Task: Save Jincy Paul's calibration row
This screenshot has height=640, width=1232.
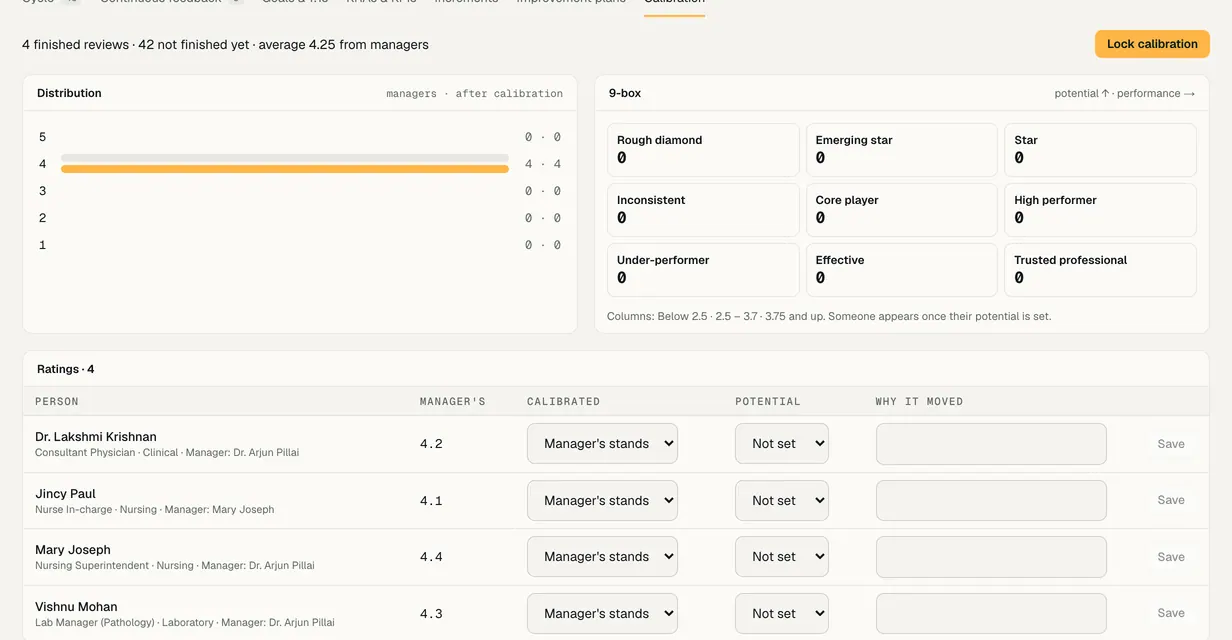Action: coord(1171,500)
